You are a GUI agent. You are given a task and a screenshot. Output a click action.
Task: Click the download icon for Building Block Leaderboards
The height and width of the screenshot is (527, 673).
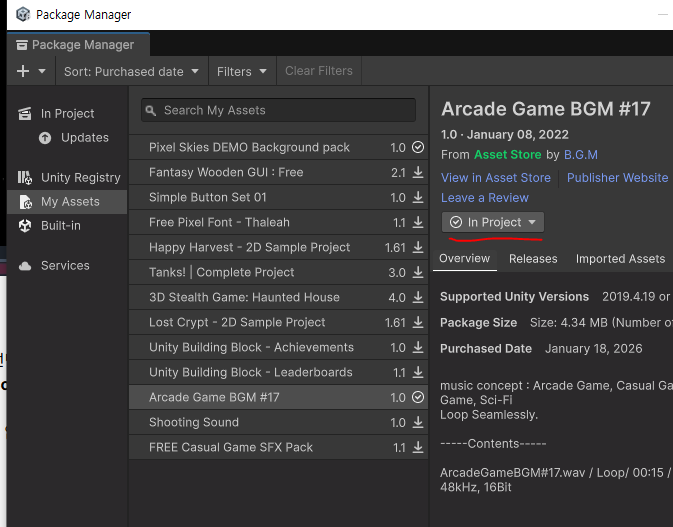point(418,372)
